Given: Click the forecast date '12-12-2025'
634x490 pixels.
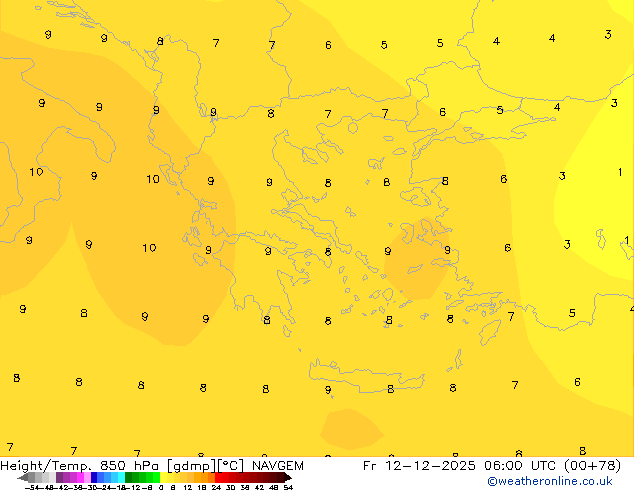Looking at the screenshot, I should 430,466.
